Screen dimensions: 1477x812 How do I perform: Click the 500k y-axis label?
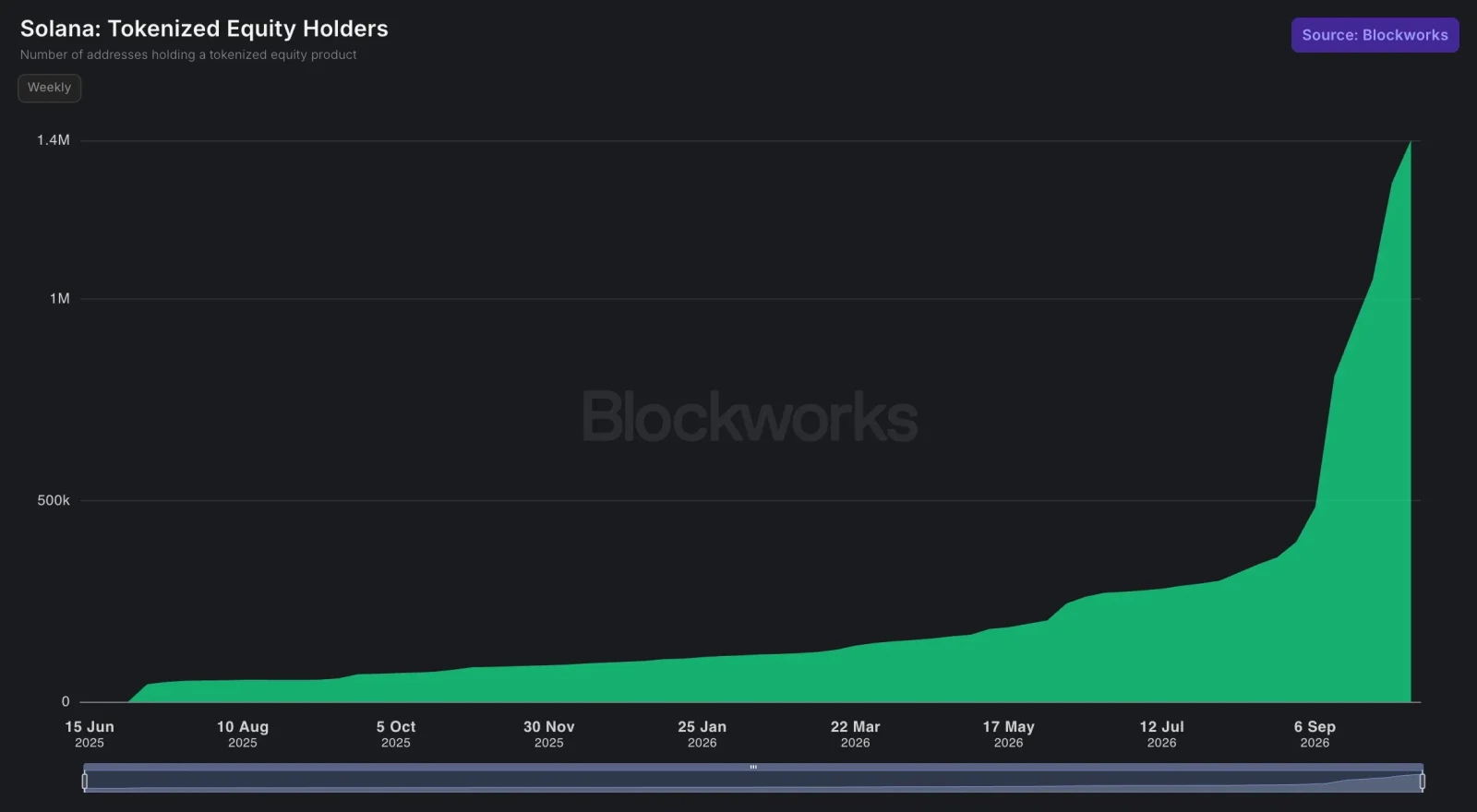click(x=54, y=500)
